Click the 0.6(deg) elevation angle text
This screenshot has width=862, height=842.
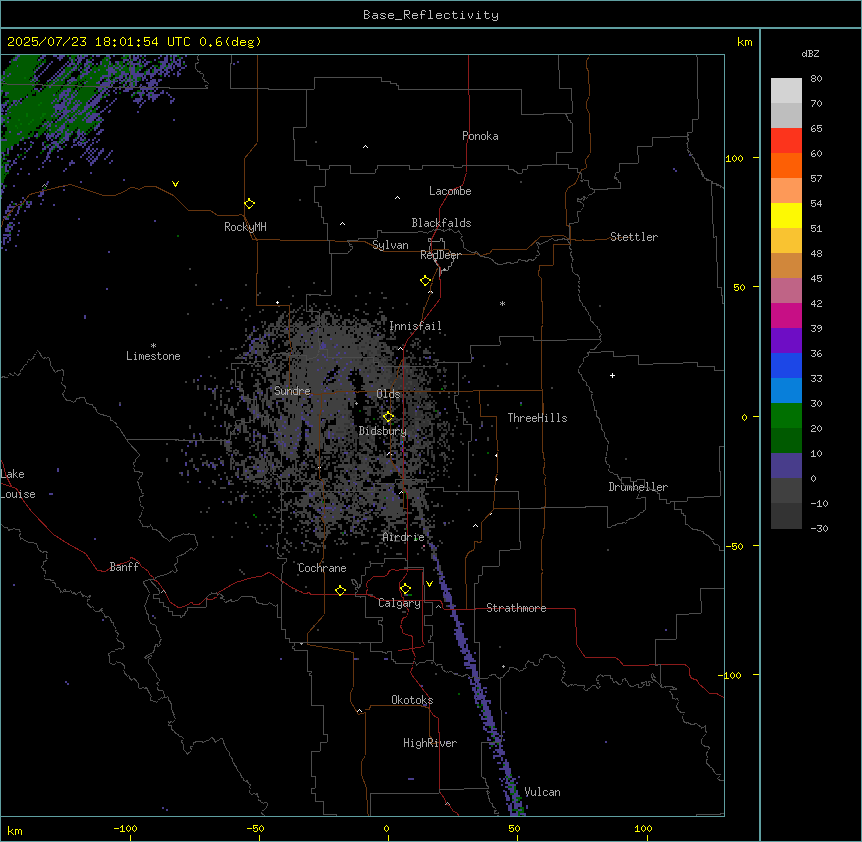(x=230, y=42)
